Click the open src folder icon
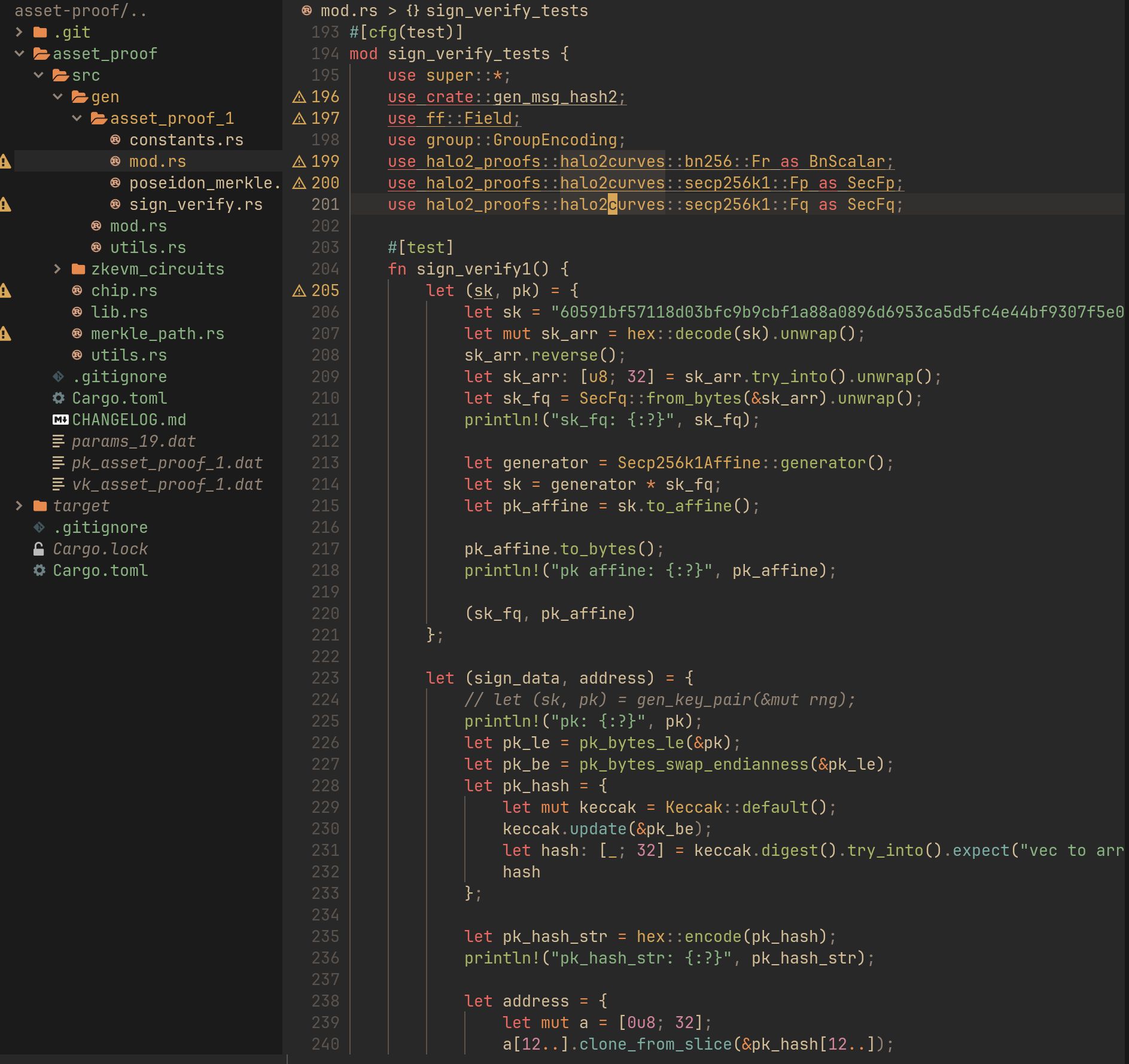This screenshot has width=1129, height=1064. tap(60, 75)
